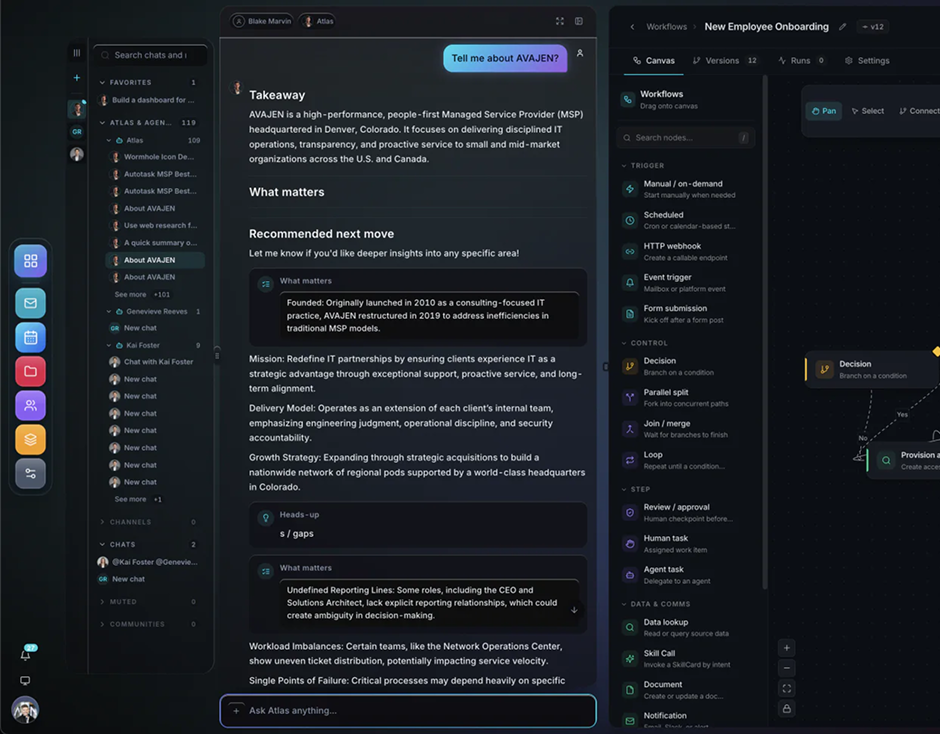Click the Search chats field
Viewport: 940px width, 735px height.
point(150,55)
